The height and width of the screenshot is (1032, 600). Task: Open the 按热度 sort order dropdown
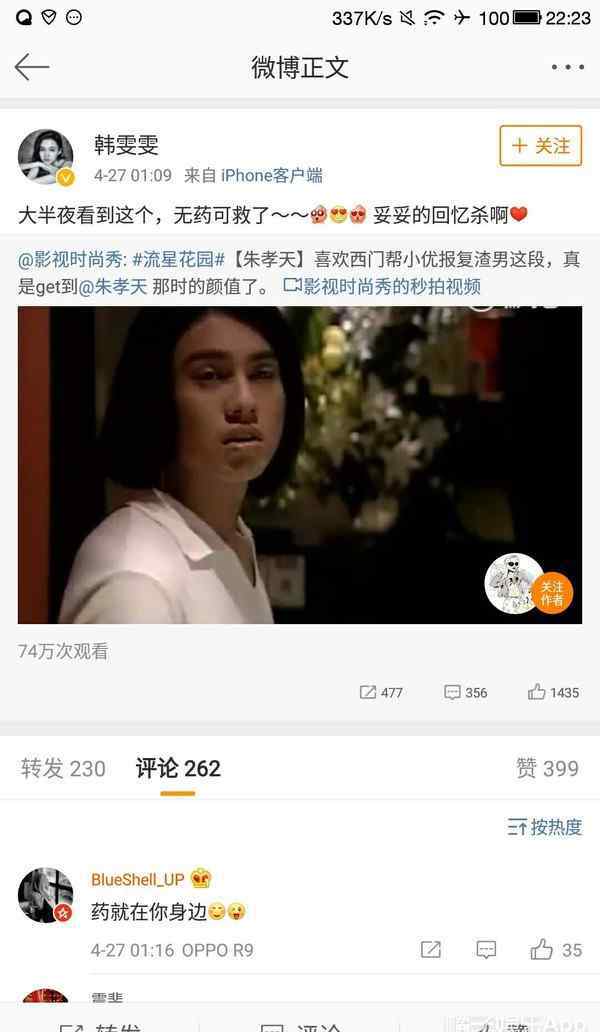tap(545, 827)
